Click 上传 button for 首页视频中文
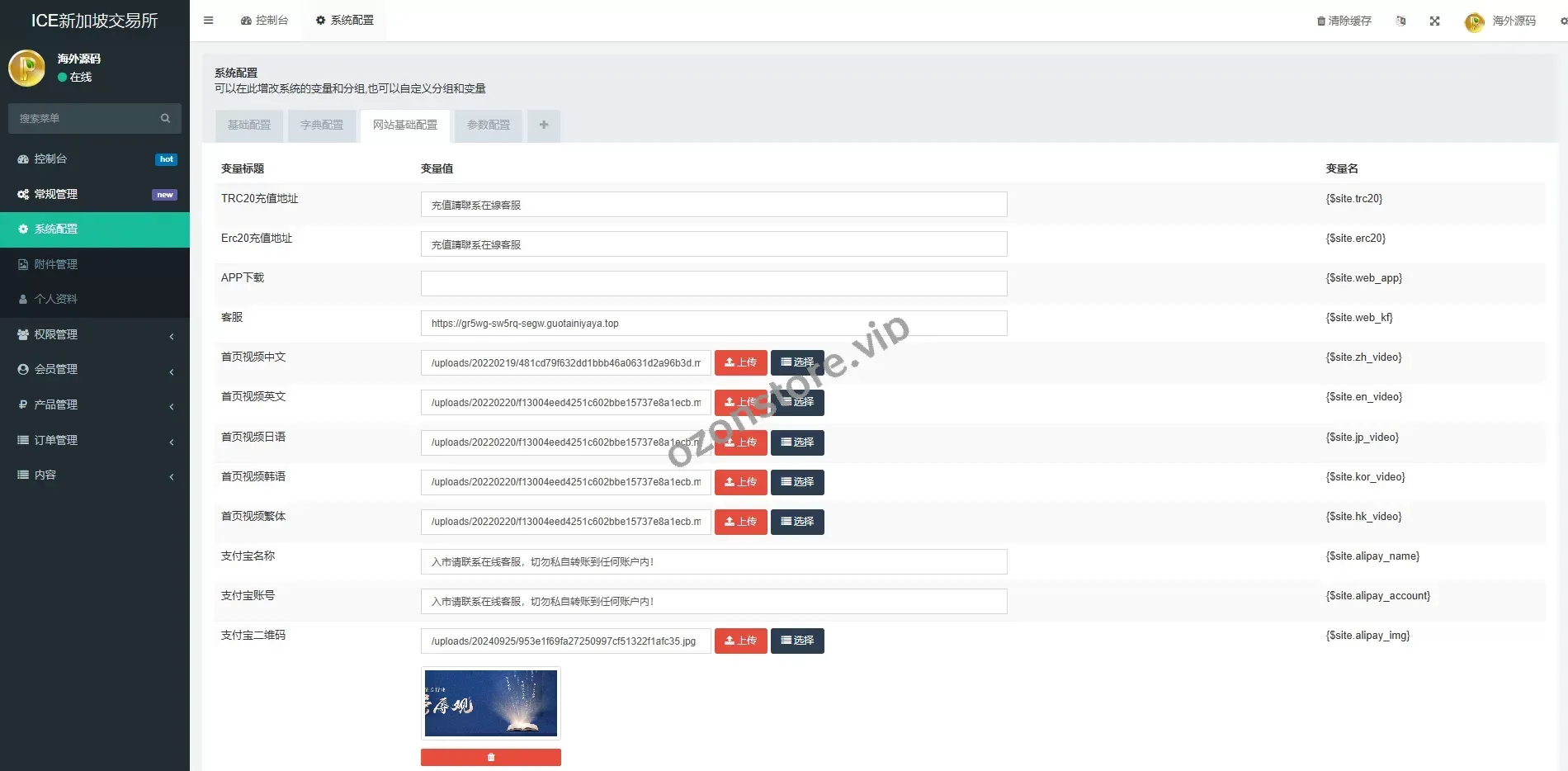The image size is (1568, 771). [740, 363]
